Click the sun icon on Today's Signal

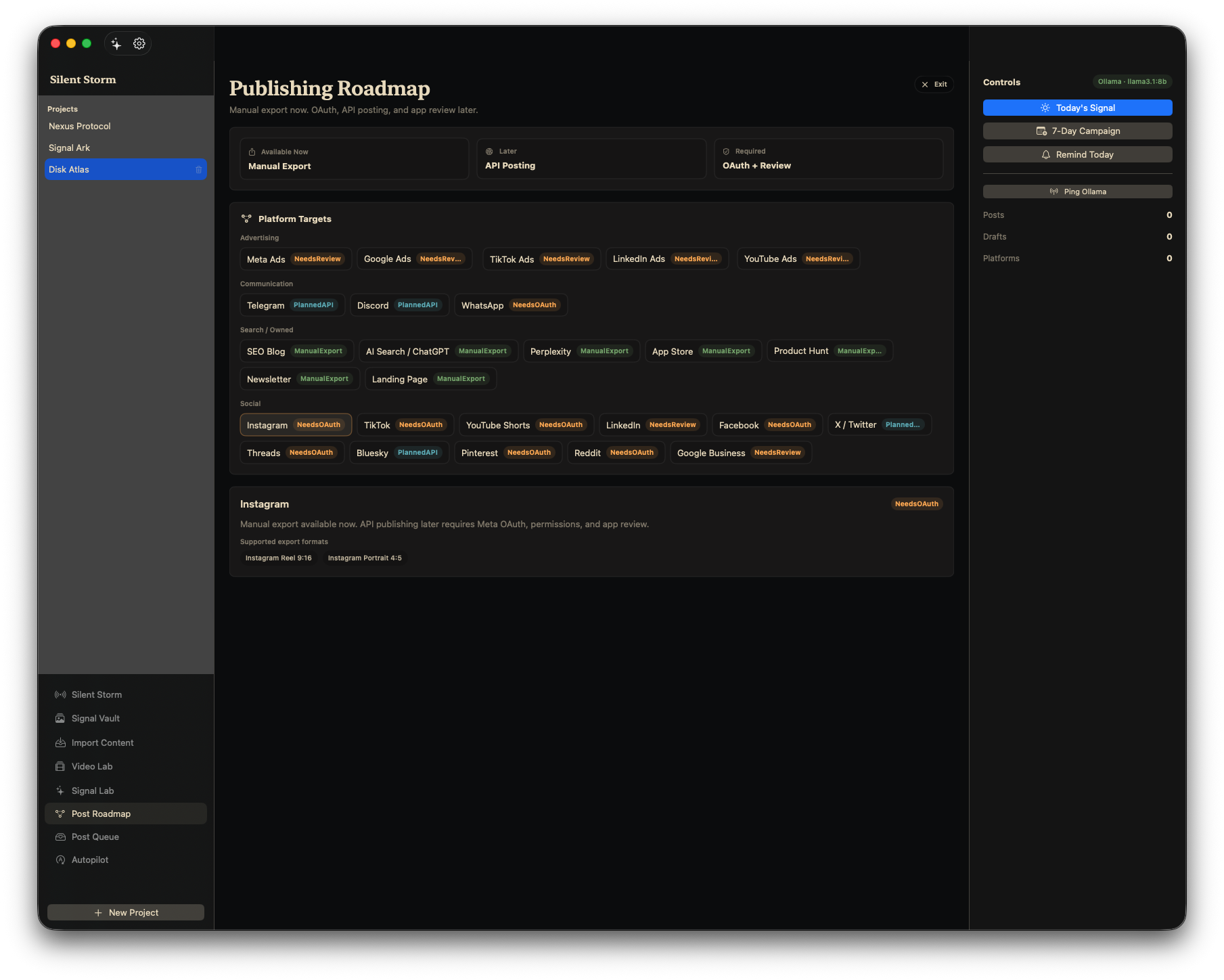click(x=1045, y=108)
